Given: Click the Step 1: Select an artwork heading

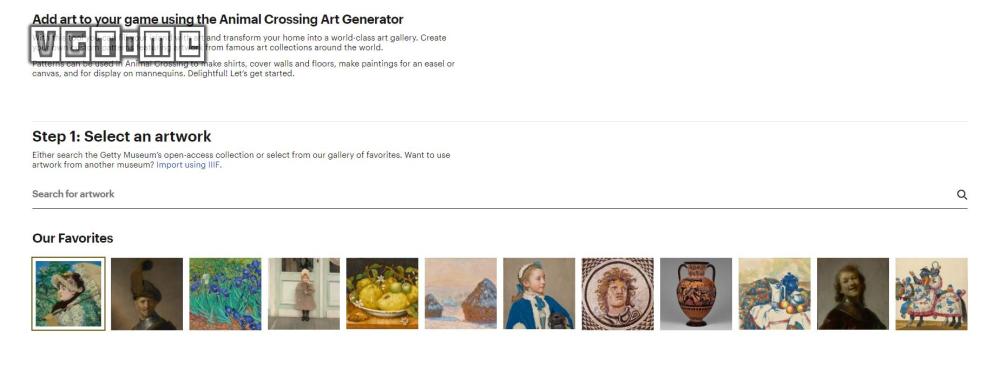Looking at the screenshot, I should [x=121, y=137].
